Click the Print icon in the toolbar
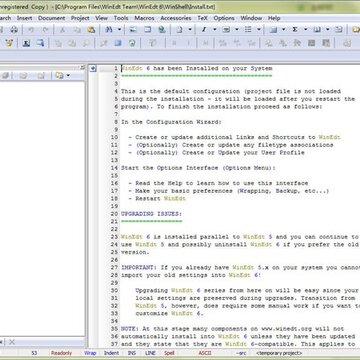 (14, 30)
